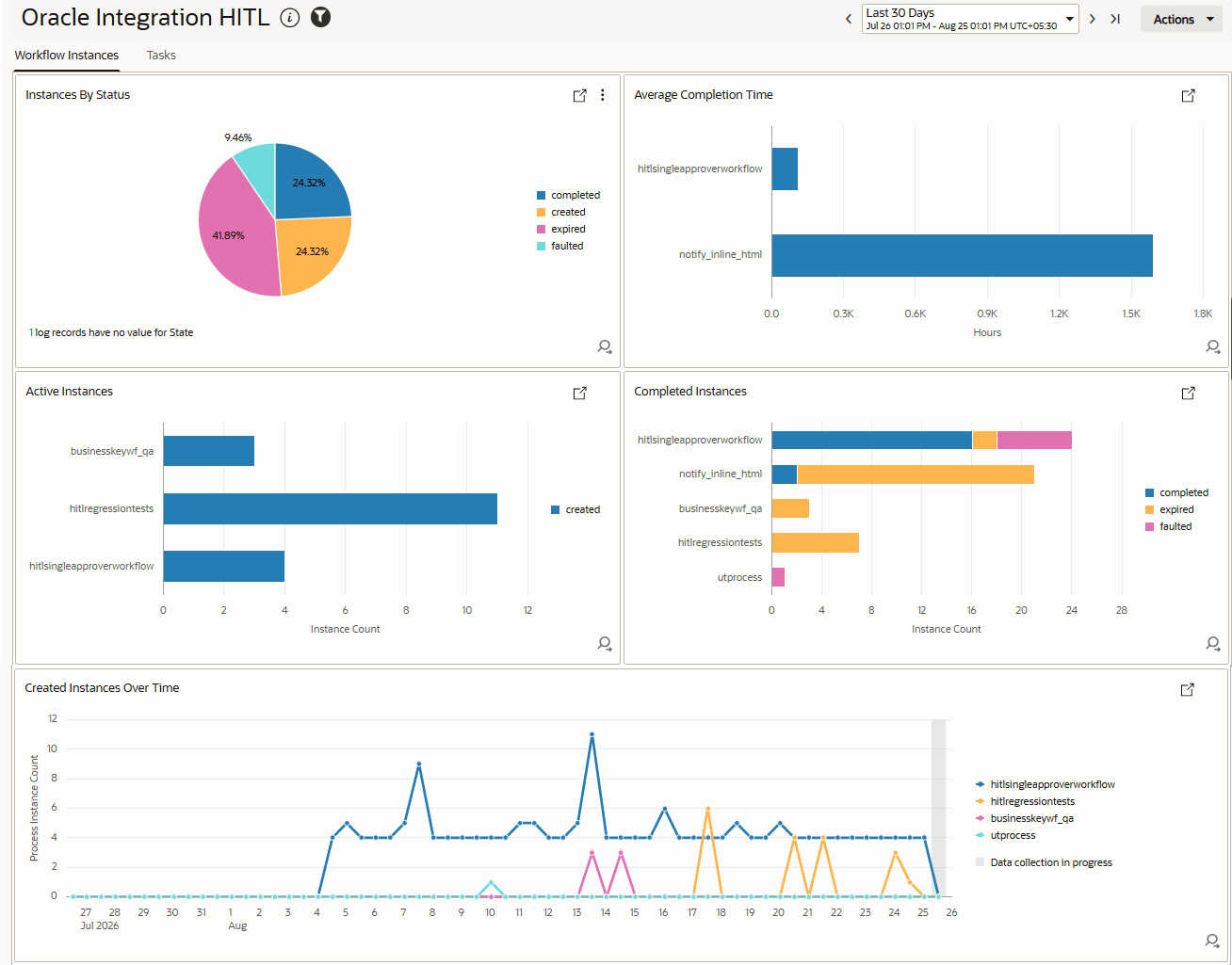This screenshot has height=965, width=1232.
Task: Open Active Instances in Log Explorer
Action: point(580,393)
